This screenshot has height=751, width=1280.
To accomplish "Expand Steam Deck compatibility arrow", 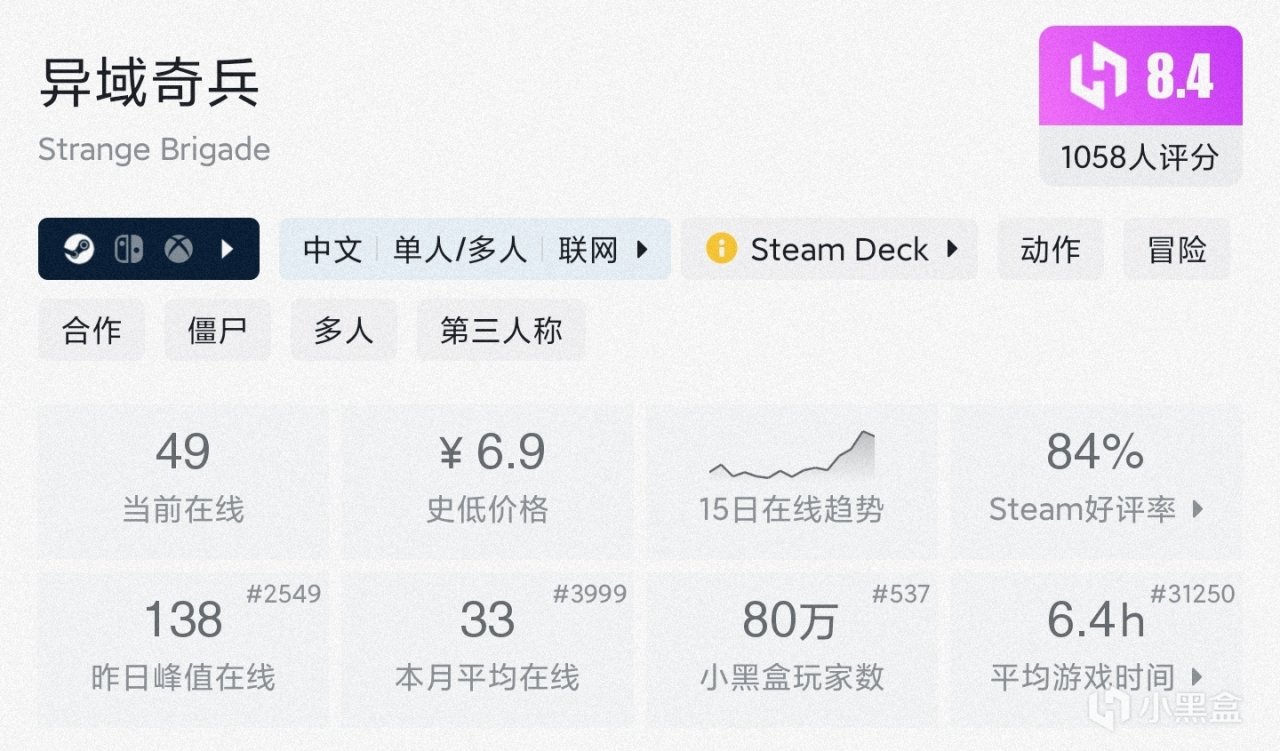I will [x=952, y=248].
